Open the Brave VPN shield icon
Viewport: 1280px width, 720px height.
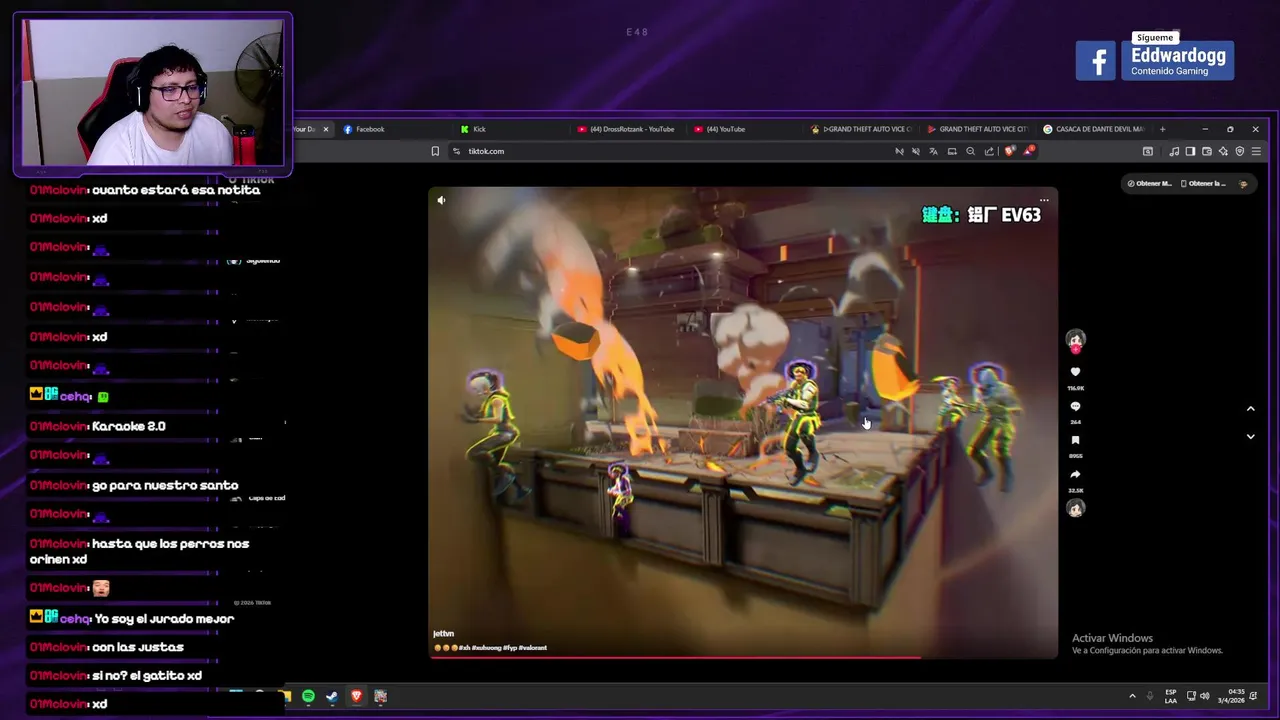pos(1240,151)
